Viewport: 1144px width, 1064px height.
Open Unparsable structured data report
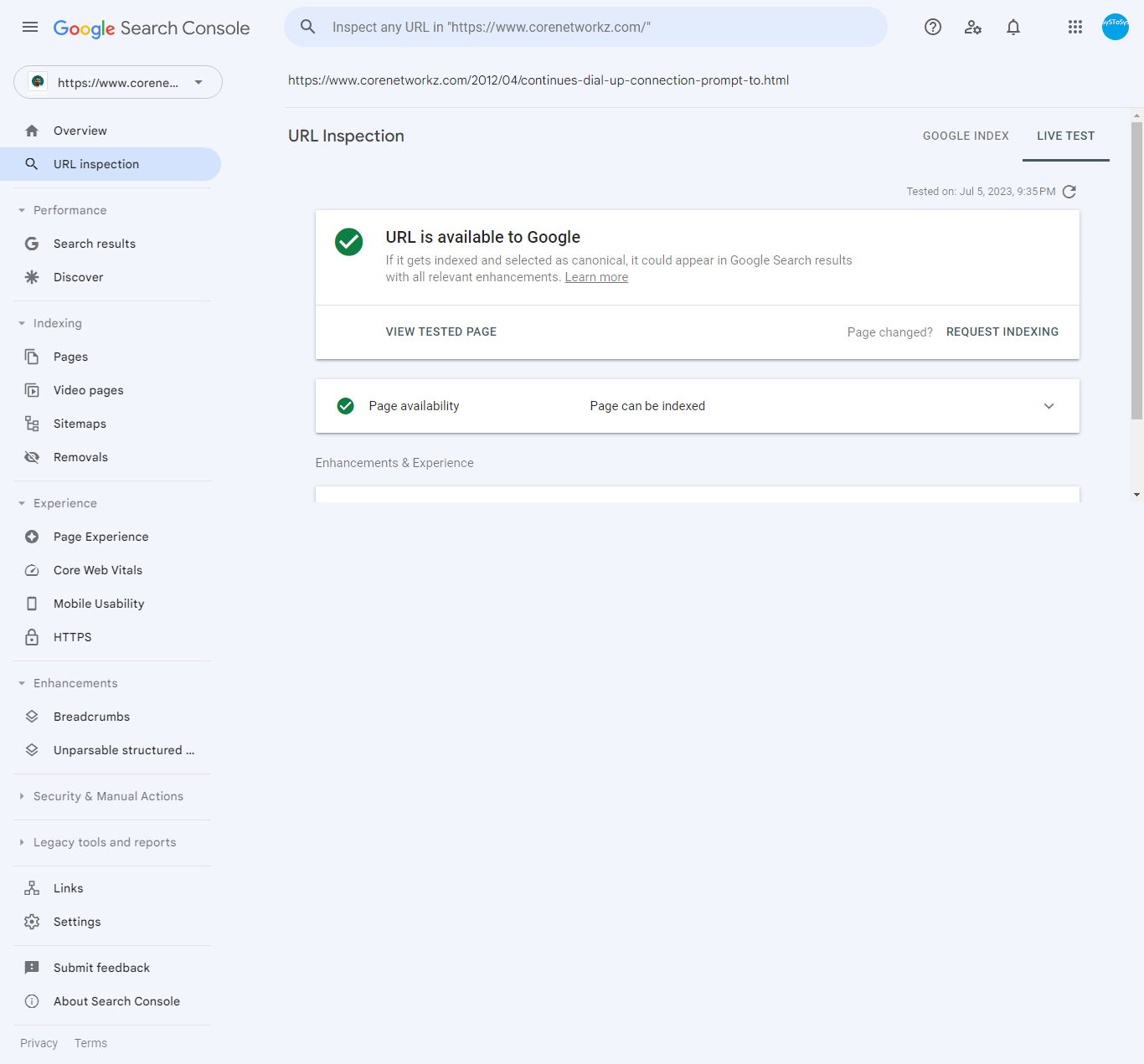click(x=111, y=750)
